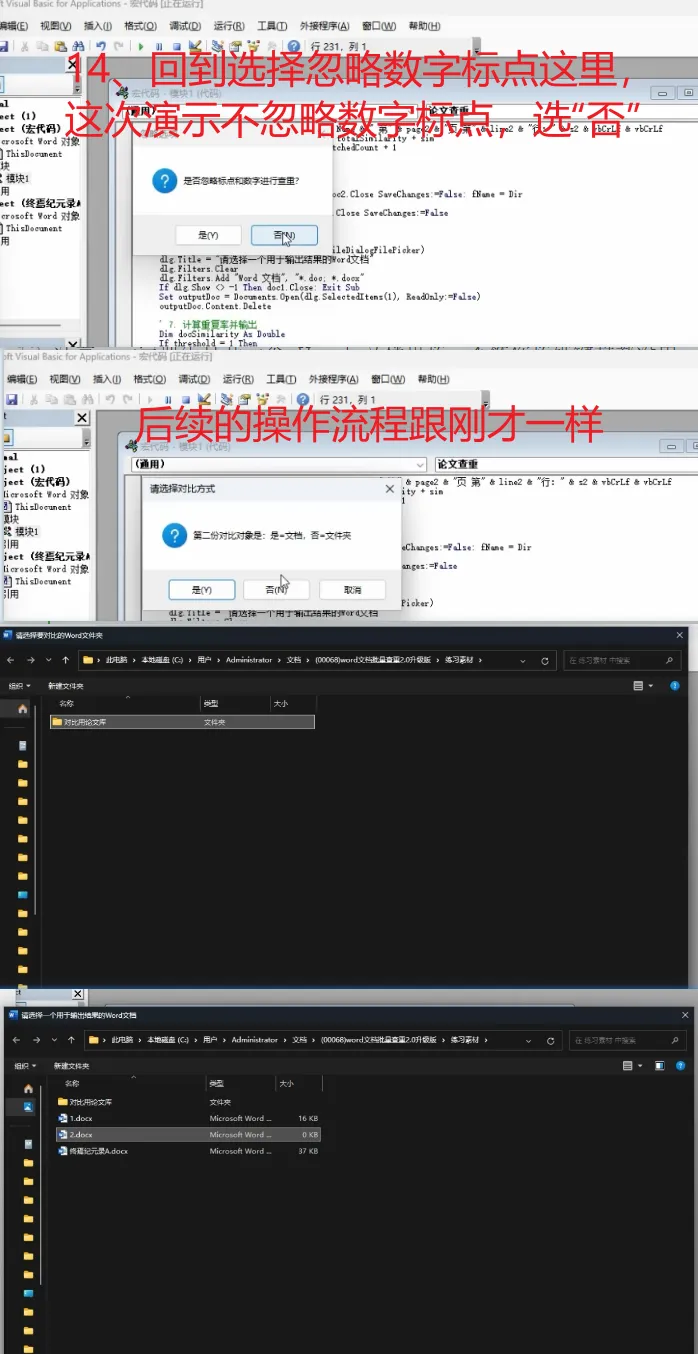Close the 请选择对比方式 dialog
Image resolution: width=698 pixels, height=1354 pixels.
(390, 489)
